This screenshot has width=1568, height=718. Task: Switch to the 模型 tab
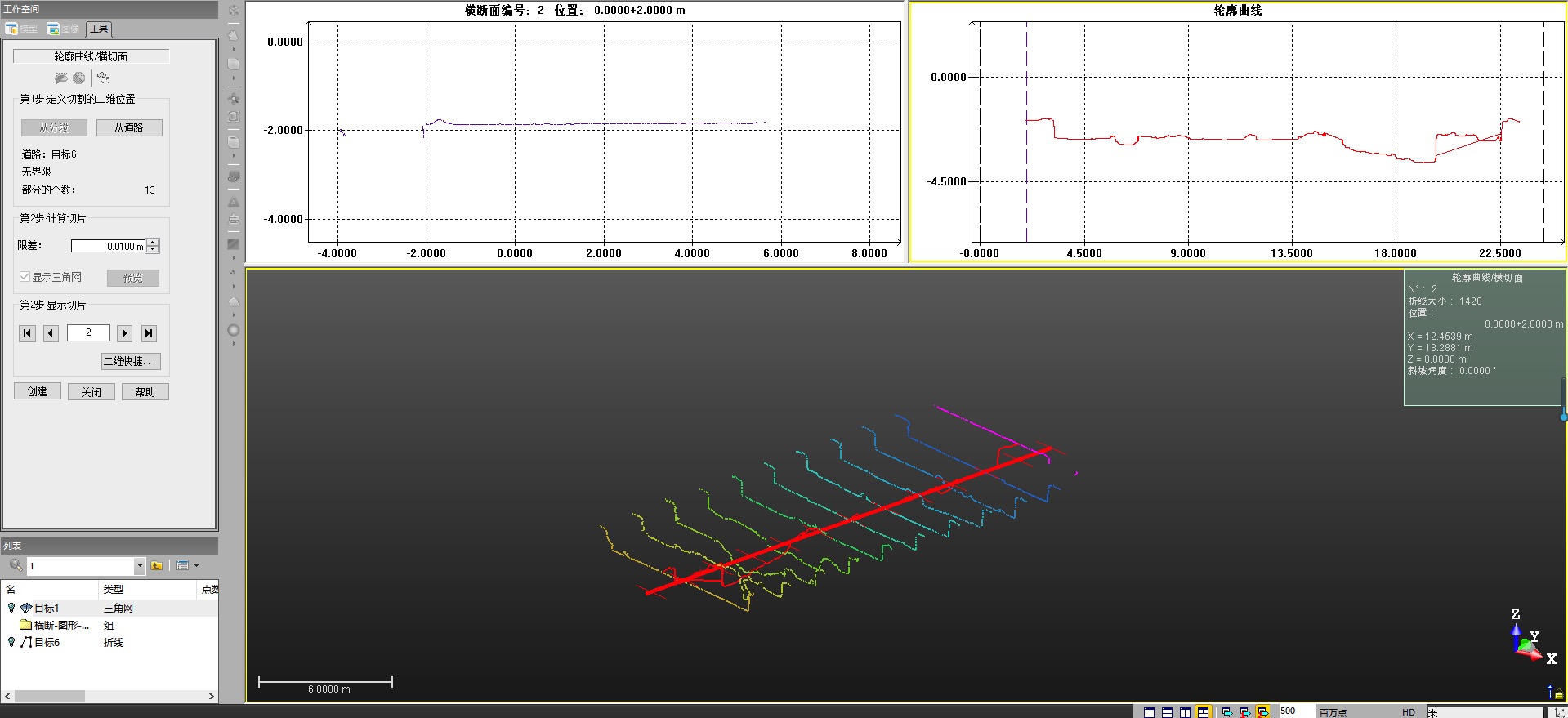pos(21,29)
